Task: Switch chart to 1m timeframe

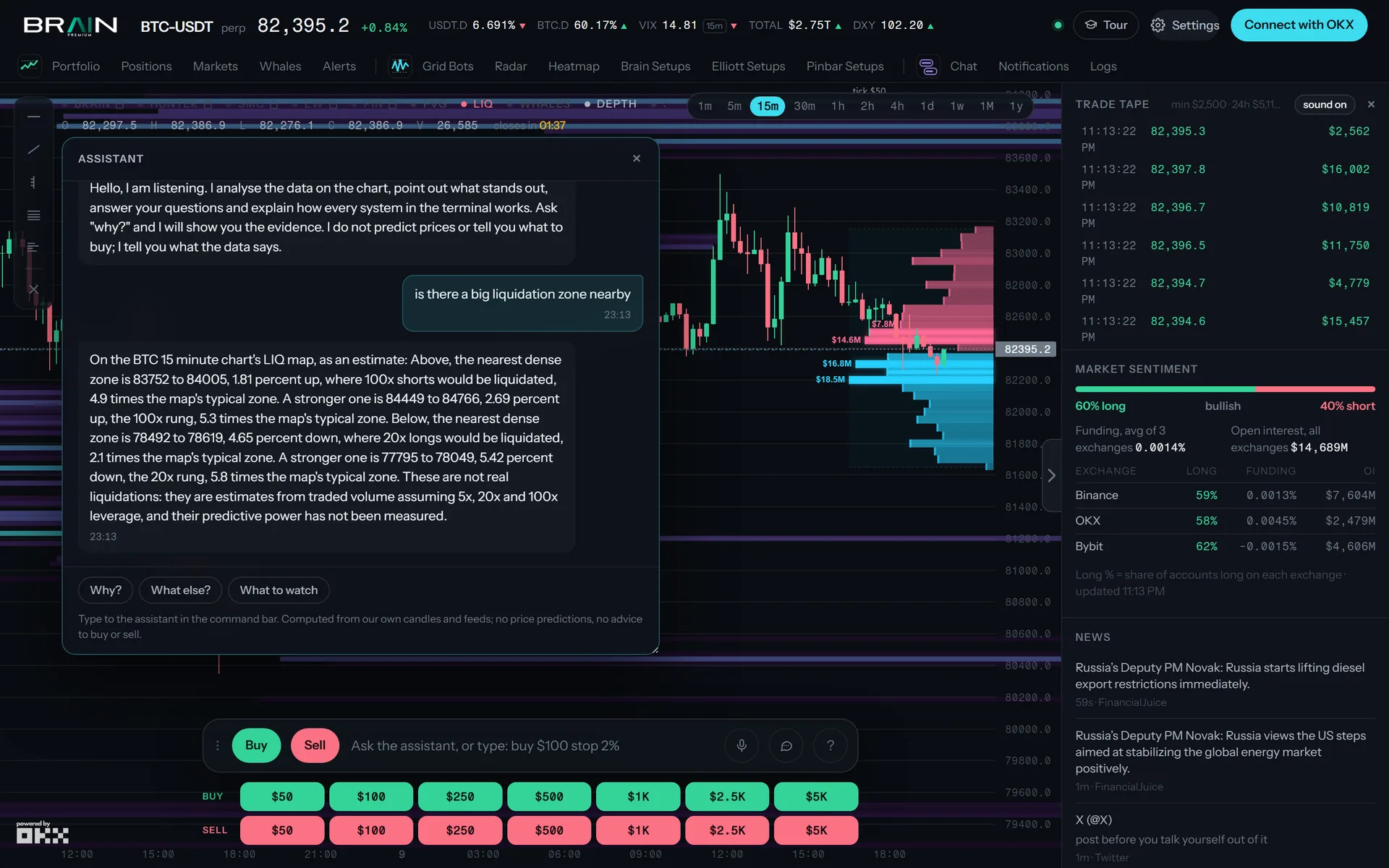Action: click(705, 106)
